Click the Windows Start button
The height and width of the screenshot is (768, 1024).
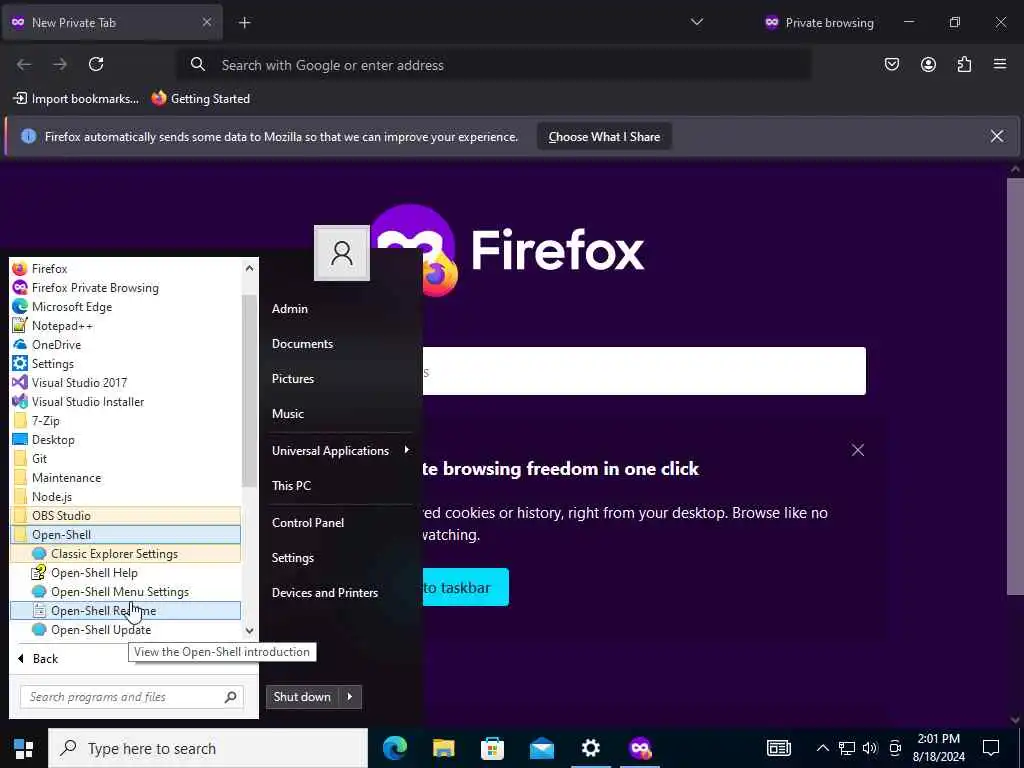(24, 748)
